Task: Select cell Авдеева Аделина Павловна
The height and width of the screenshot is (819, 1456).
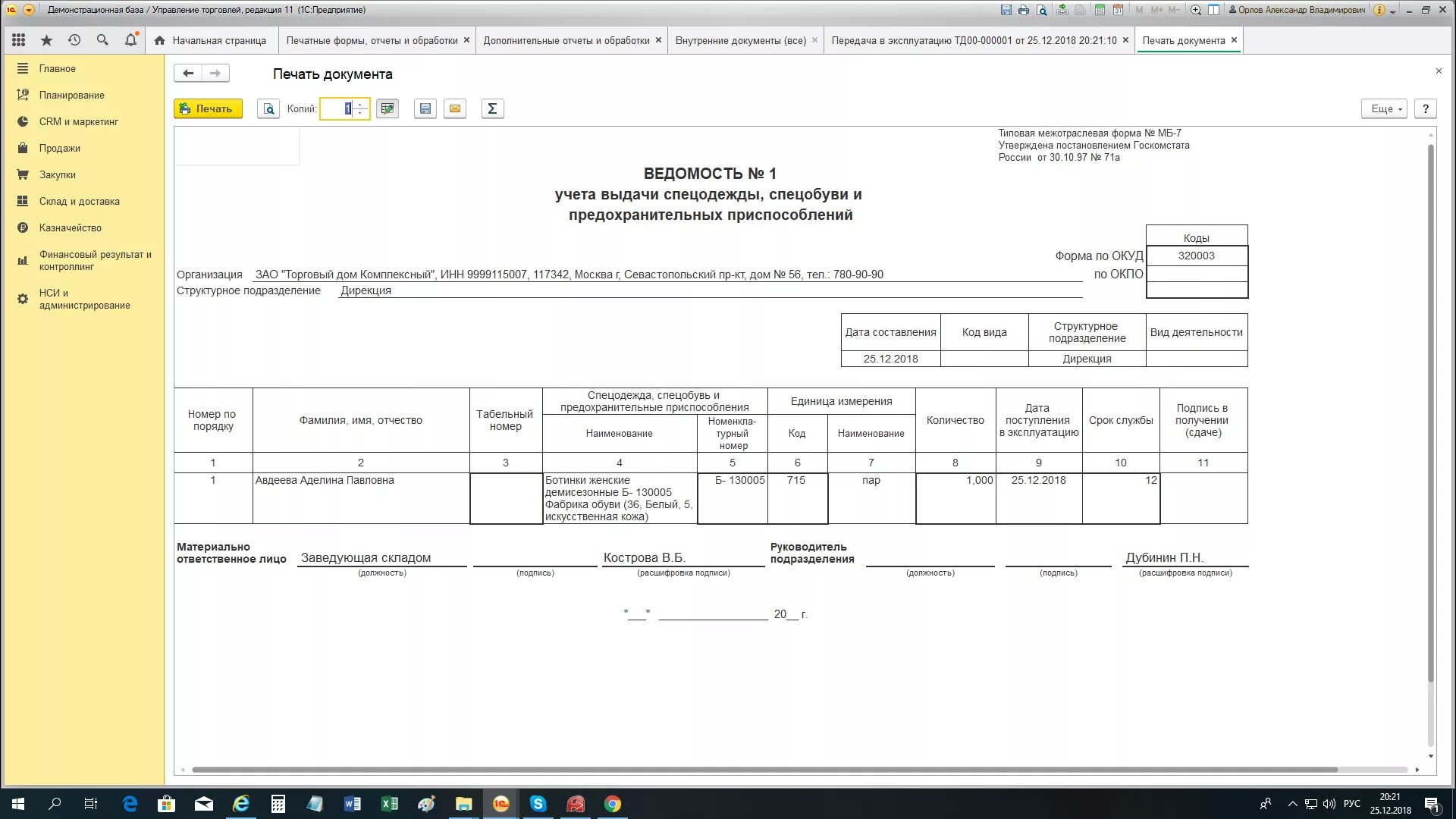Action: click(361, 498)
